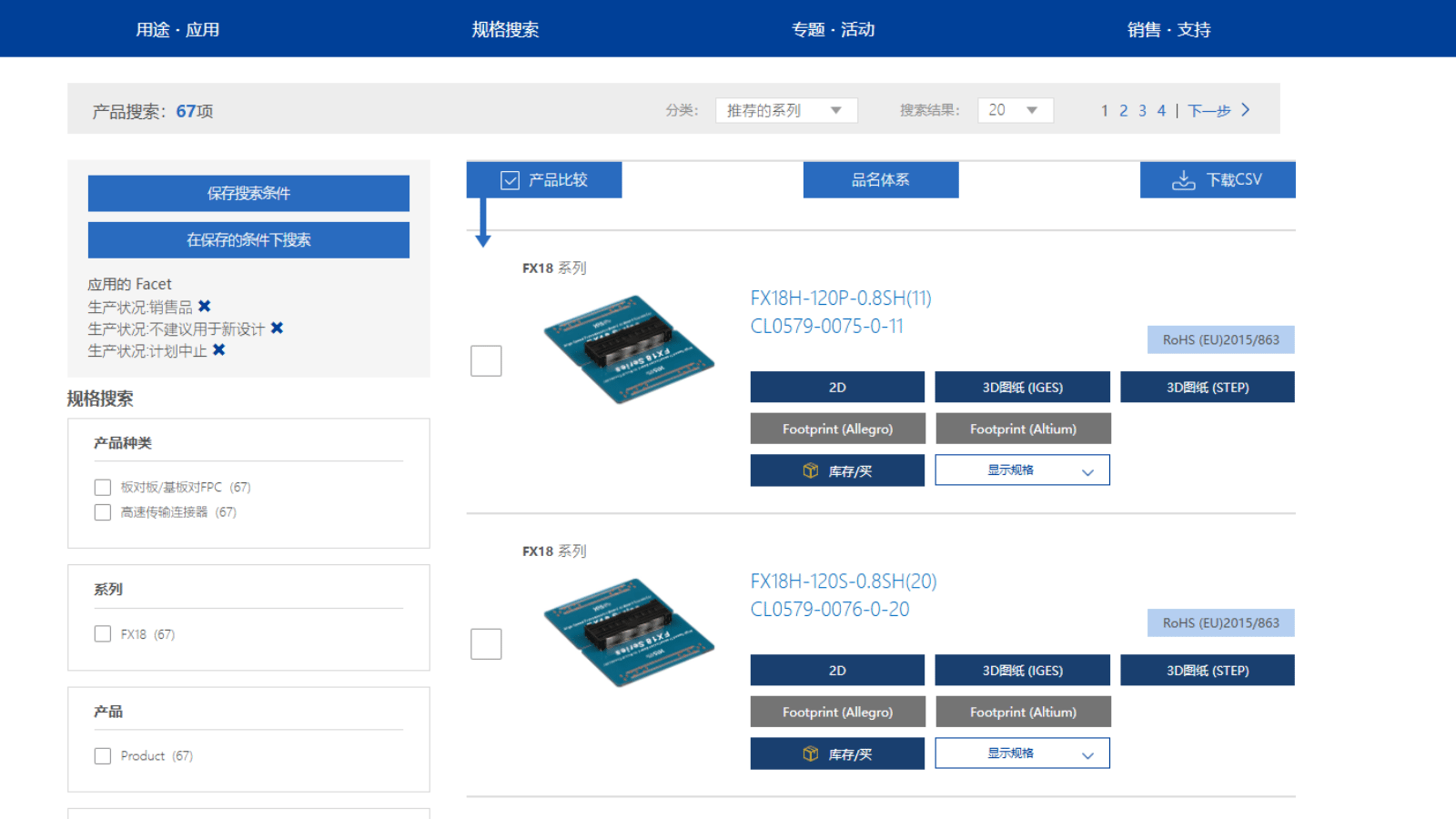The image size is (1456, 819).
Task: Click the 产品比较 compare checkmark icon
Action: click(510, 179)
